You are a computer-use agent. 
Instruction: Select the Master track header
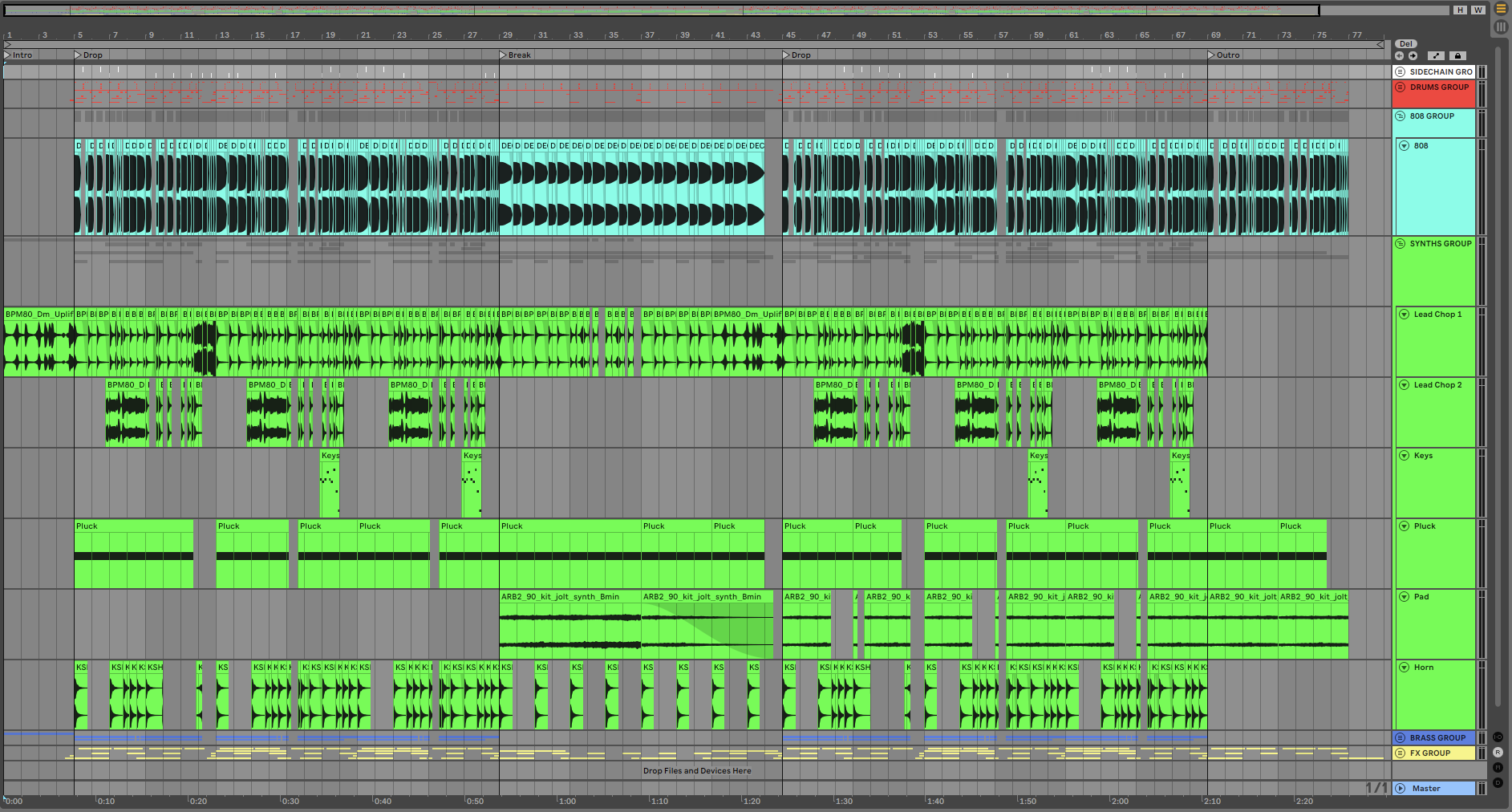(x=1434, y=789)
